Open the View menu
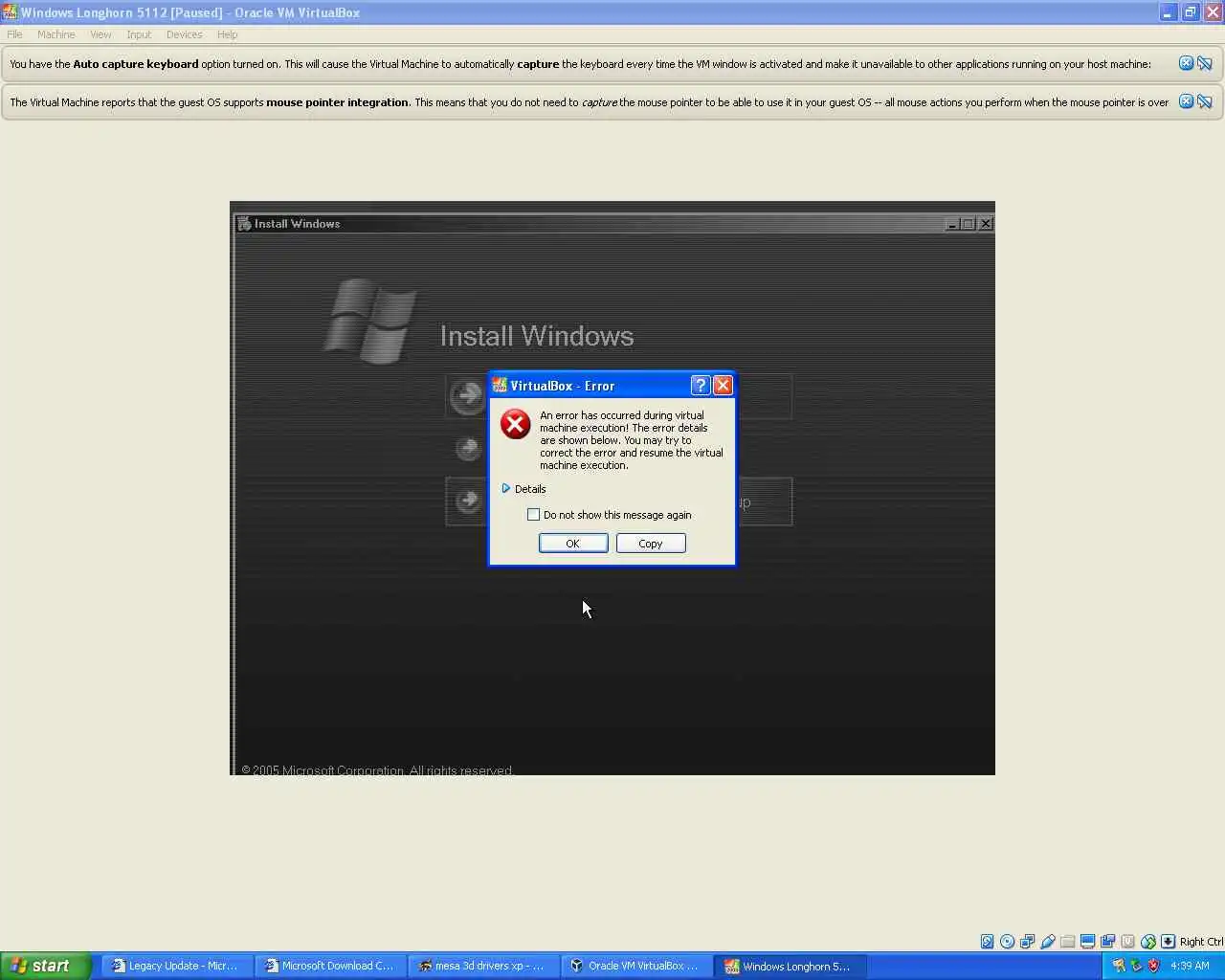Viewport: 1225px width, 980px height. pos(100,34)
